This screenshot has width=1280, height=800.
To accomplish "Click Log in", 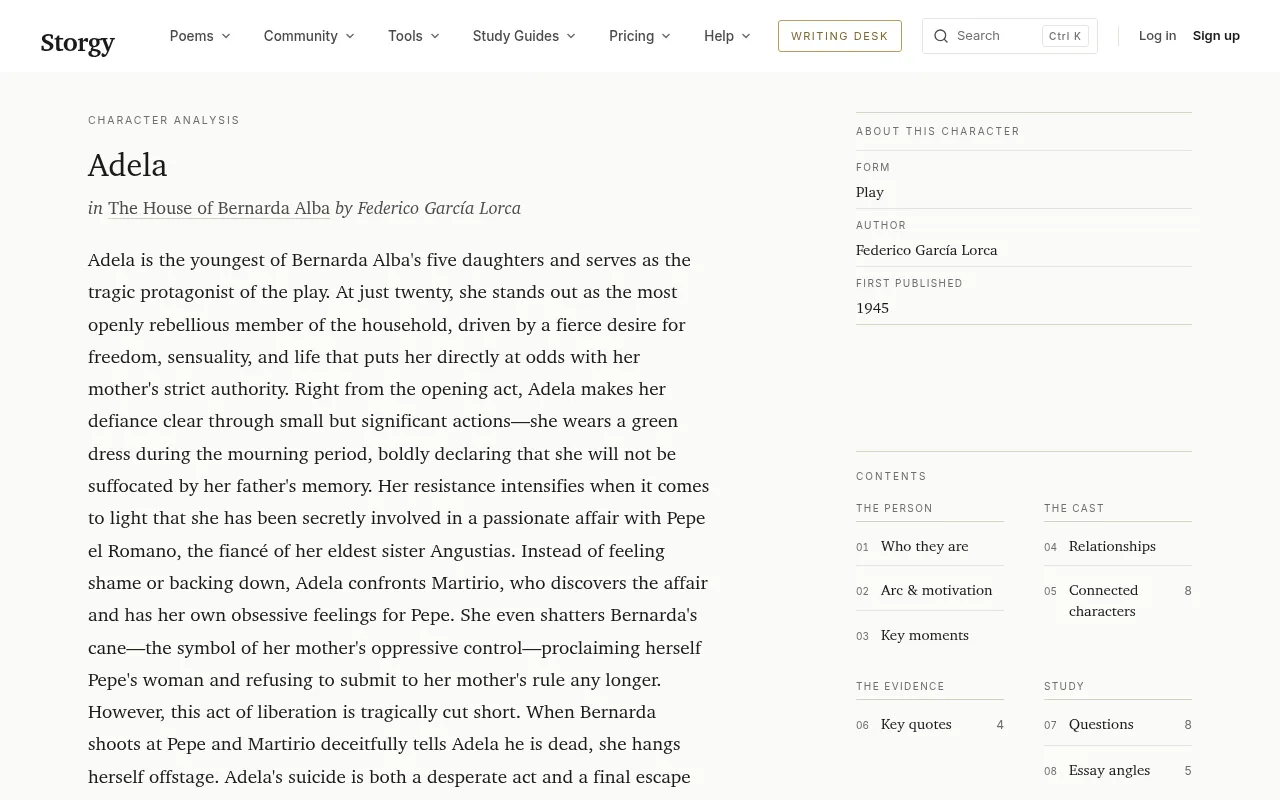I will tap(1157, 36).
